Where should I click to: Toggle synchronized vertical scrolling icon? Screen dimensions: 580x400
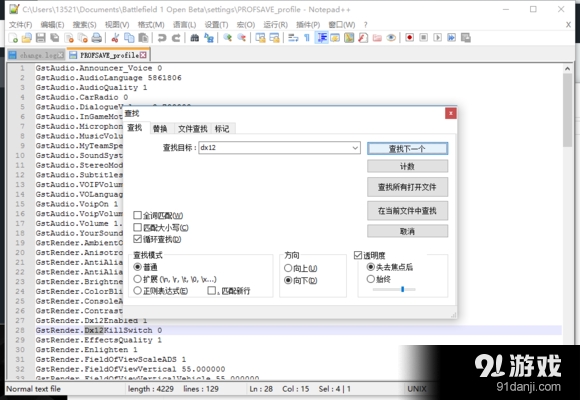pos(260,38)
